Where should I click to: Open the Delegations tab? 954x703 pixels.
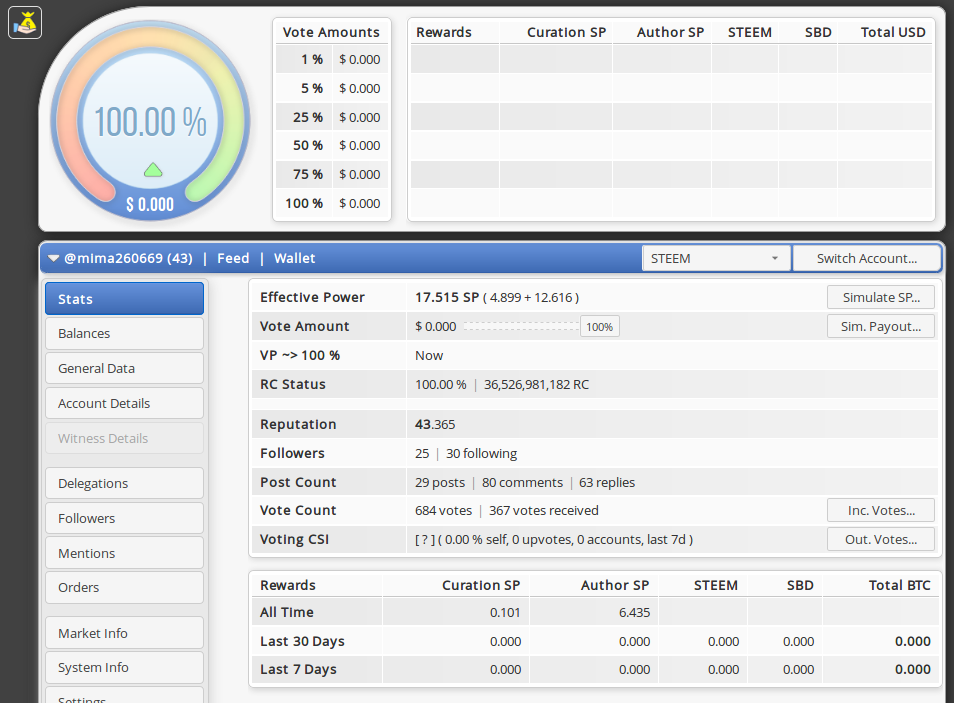click(x=124, y=483)
